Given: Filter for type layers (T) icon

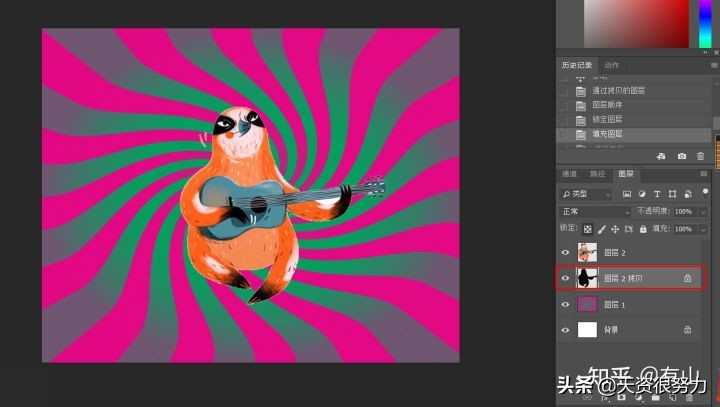Looking at the screenshot, I should pos(657,194).
